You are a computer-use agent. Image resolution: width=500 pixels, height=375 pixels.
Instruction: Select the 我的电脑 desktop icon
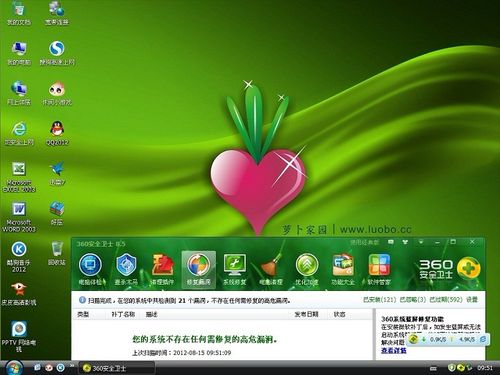19,53
